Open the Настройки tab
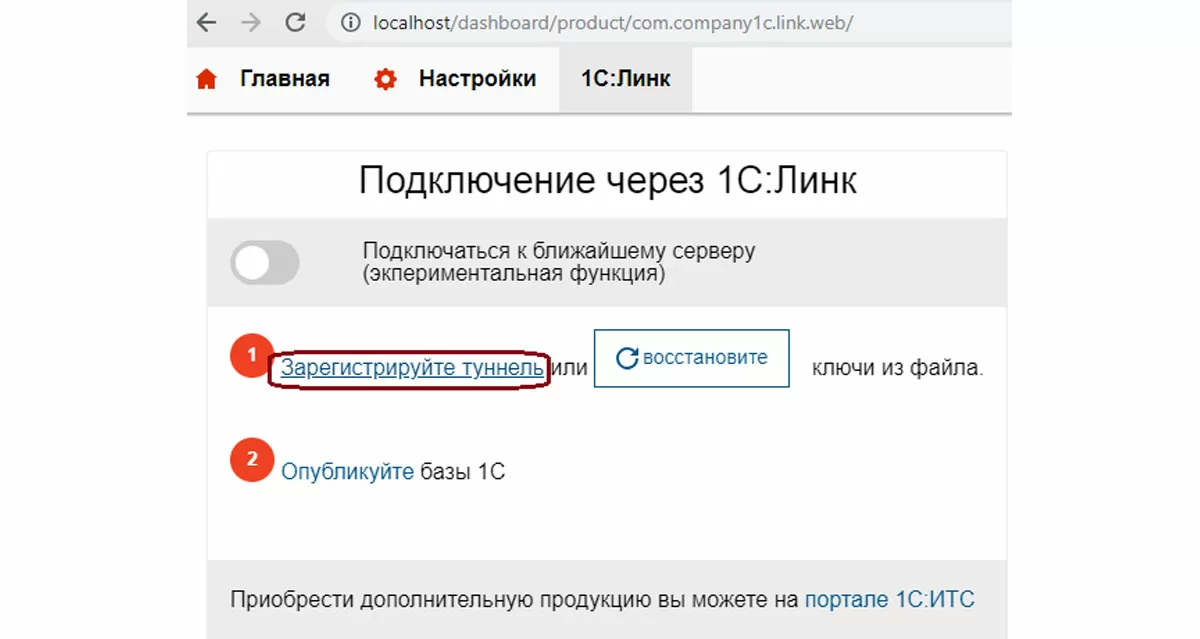 (x=477, y=79)
